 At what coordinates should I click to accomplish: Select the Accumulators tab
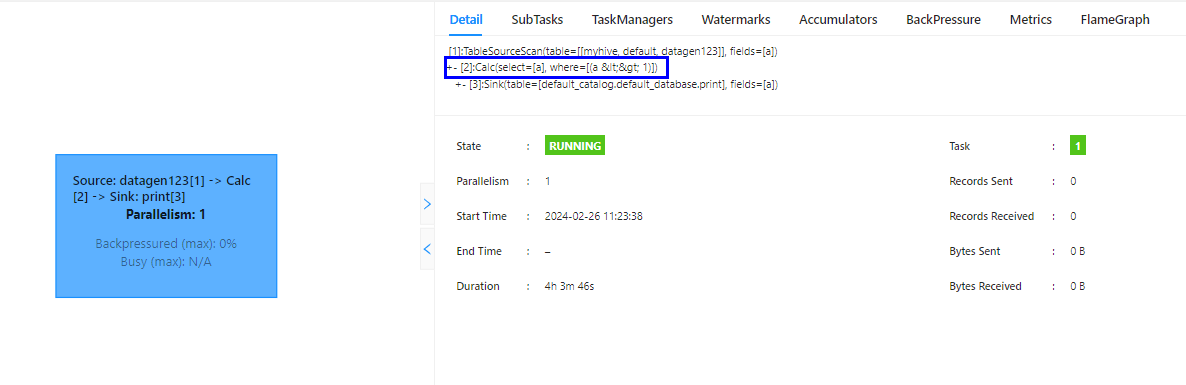coord(838,20)
